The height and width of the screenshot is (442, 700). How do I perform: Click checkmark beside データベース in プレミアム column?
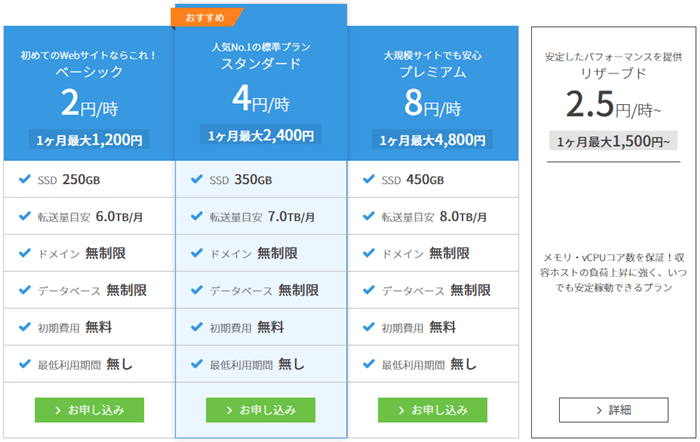tap(369, 290)
